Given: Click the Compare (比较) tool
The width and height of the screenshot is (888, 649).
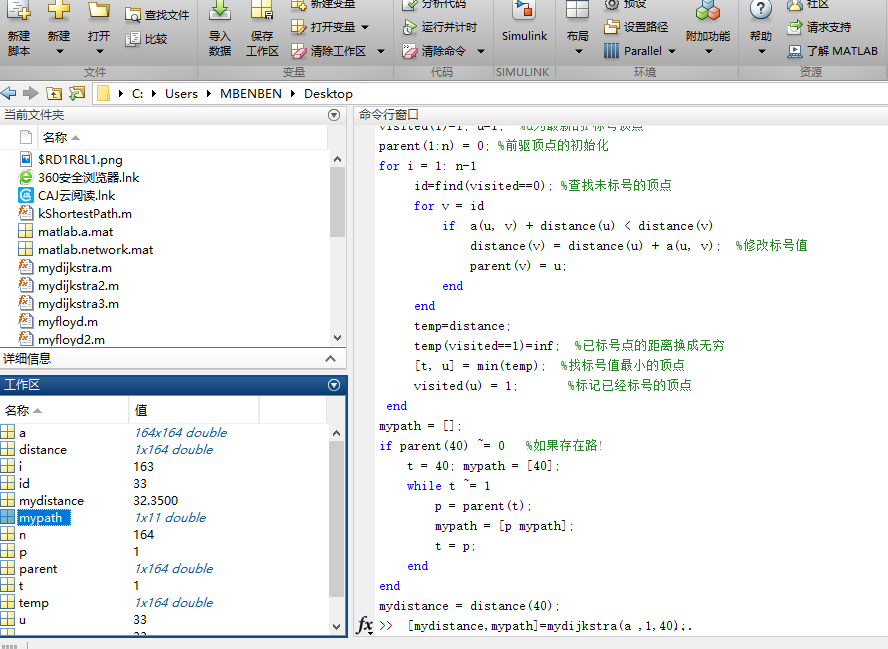Looking at the screenshot, I should [x=146, y=39].
